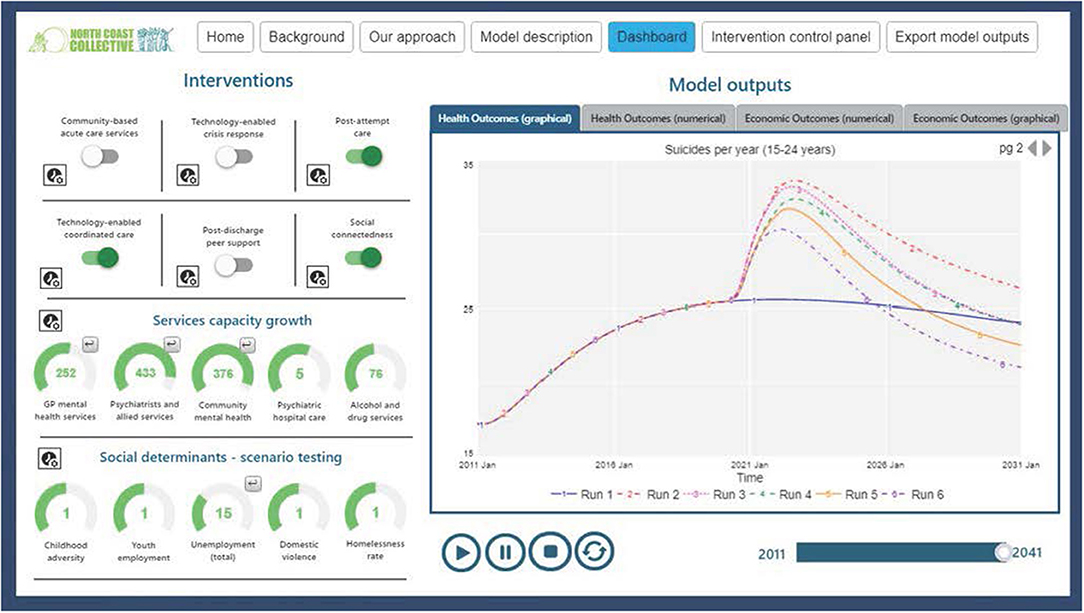Image resolution: width=1084 pixels, height=613 pixels.
Task: Open settings icon for Technology-enabled crisis response
Action: coord(187,176)
